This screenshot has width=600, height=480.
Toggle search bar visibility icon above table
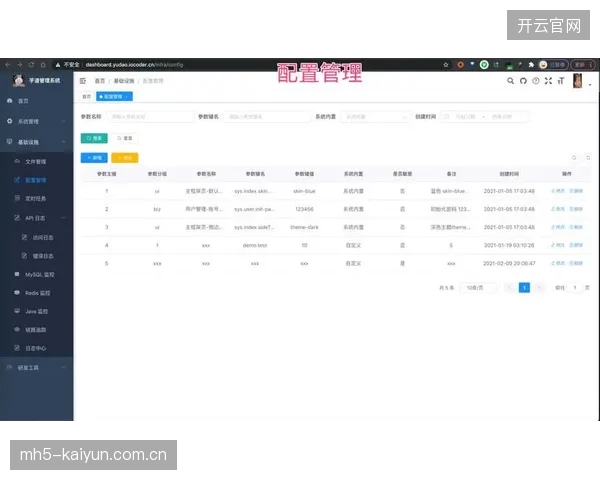[574, 157]
